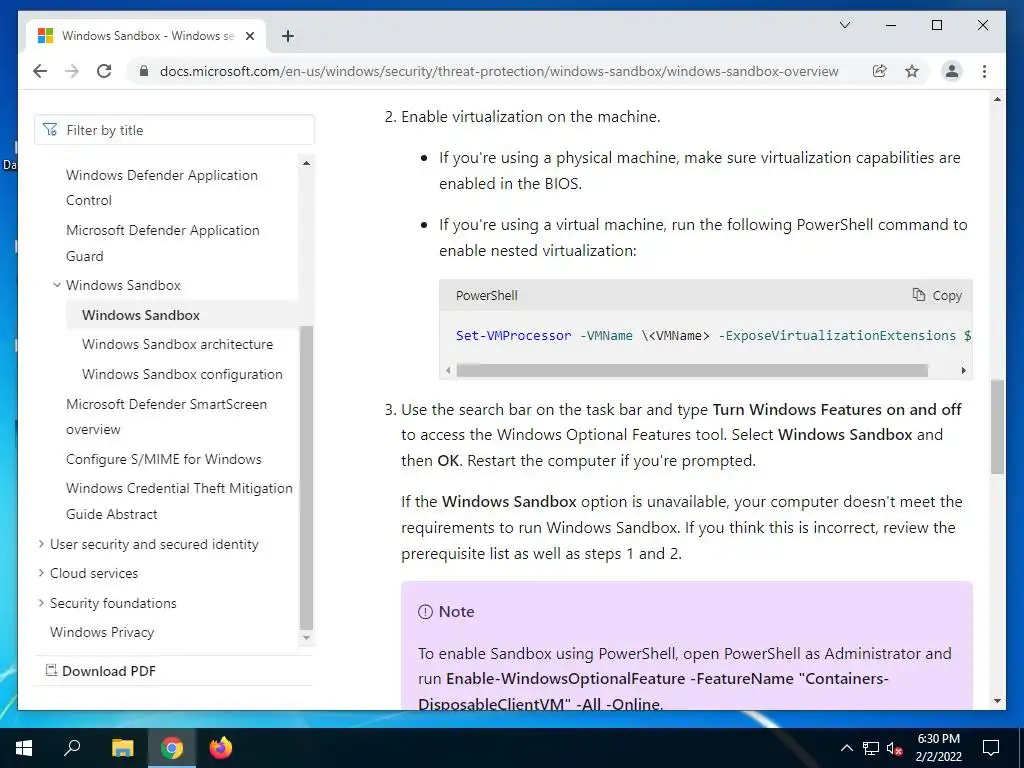Click the address bar URL
Screen dimensions: 1024x768
pyautogui.click(x=499, y=71)
